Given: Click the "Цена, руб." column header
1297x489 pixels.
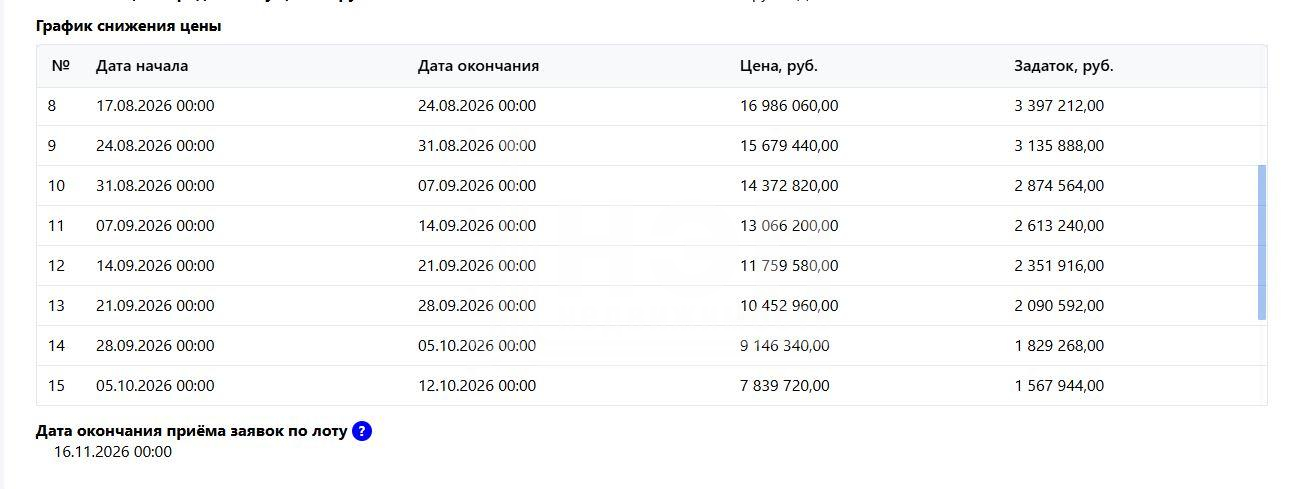Looking at the screenshot, I should point(779,66).
